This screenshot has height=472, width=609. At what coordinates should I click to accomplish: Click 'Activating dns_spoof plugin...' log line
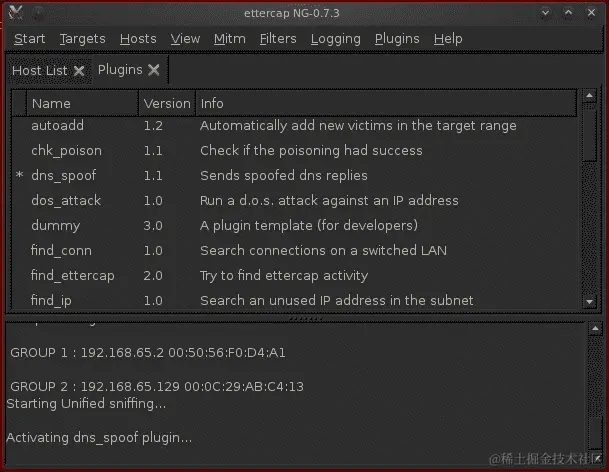pyautogui.click(x=99, y=438)
